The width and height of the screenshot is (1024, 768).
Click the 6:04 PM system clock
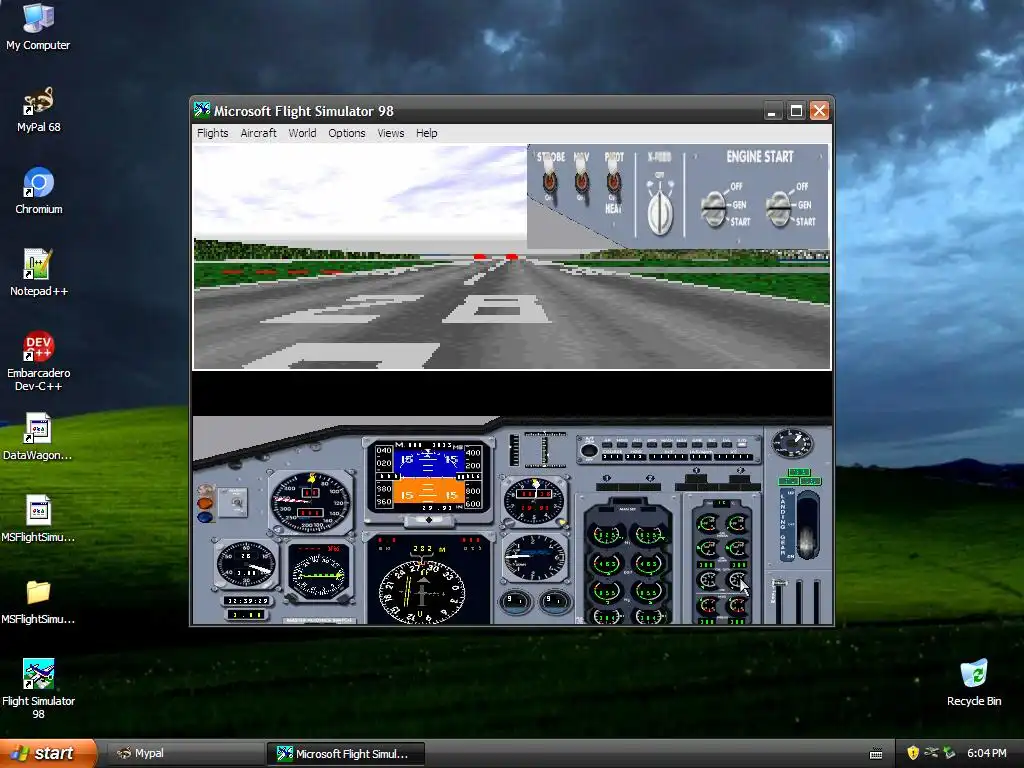(x=986, y=754)
